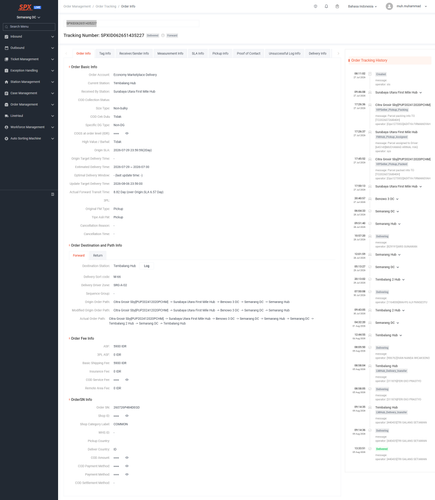Screen dimensions: 435x500
Task: Click the Case Management sidebar icon
Action: (x=6, y=93)
